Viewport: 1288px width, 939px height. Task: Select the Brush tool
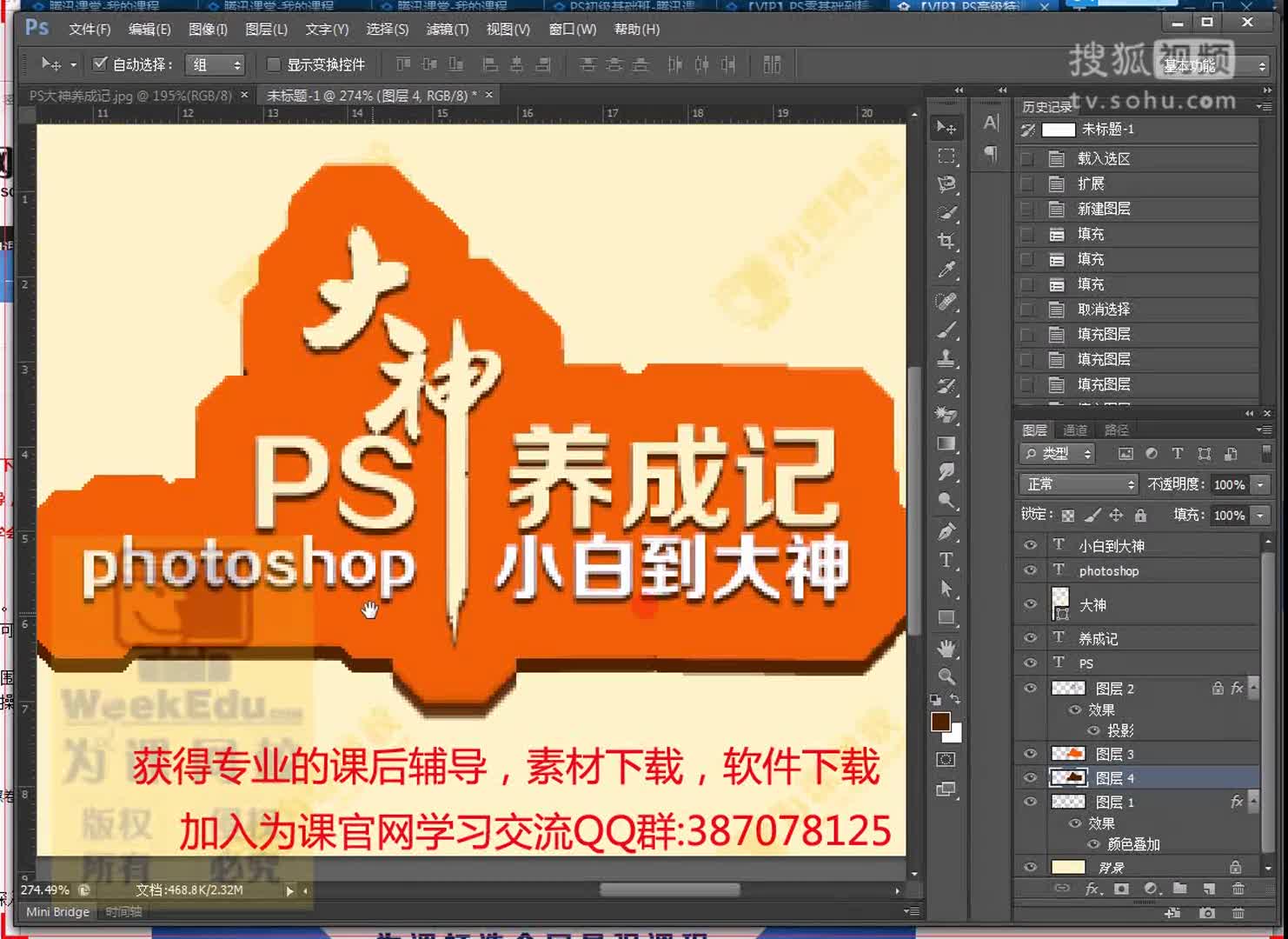[946, 330]
